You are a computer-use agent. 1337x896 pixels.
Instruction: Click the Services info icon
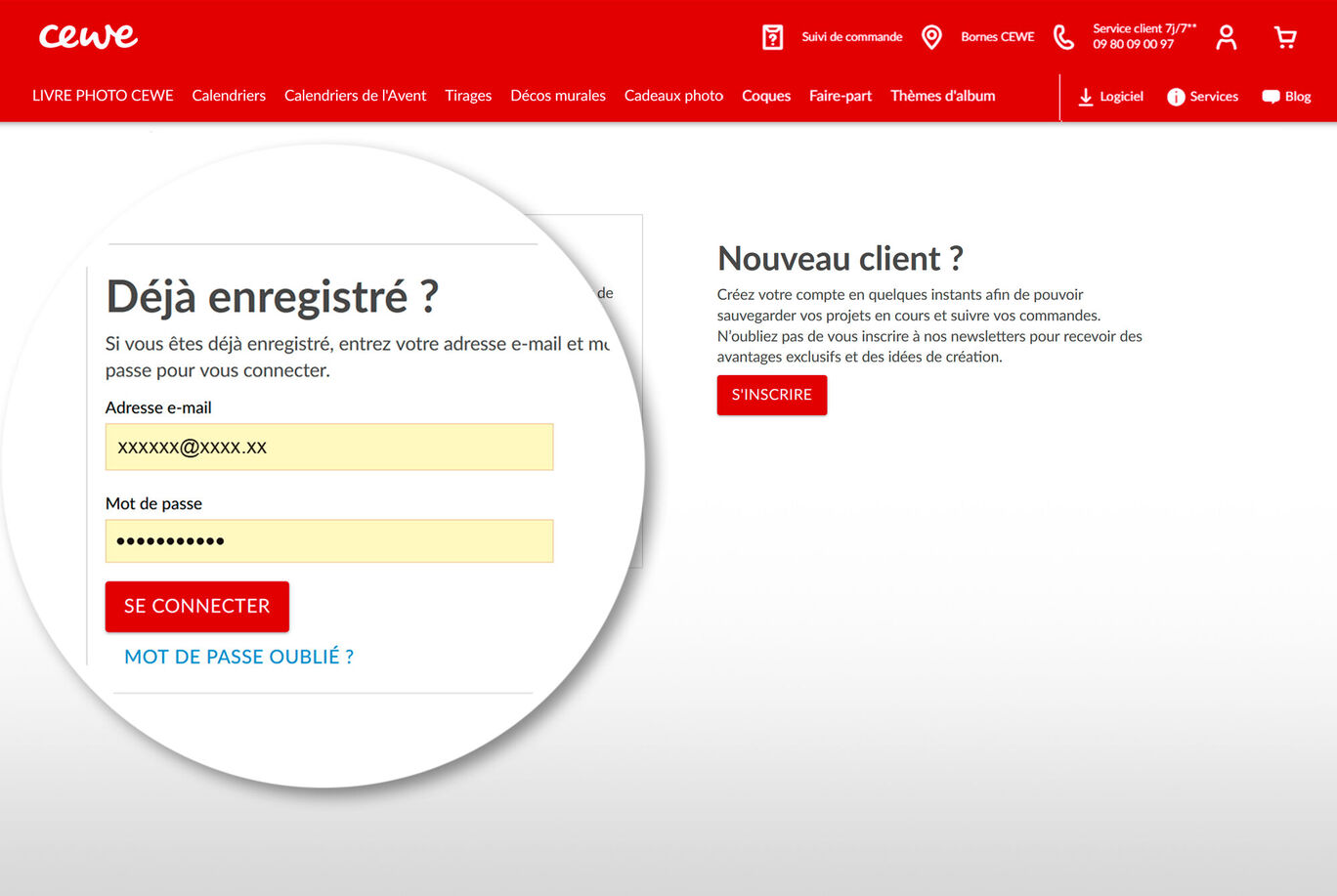(x=1176, y=97)
